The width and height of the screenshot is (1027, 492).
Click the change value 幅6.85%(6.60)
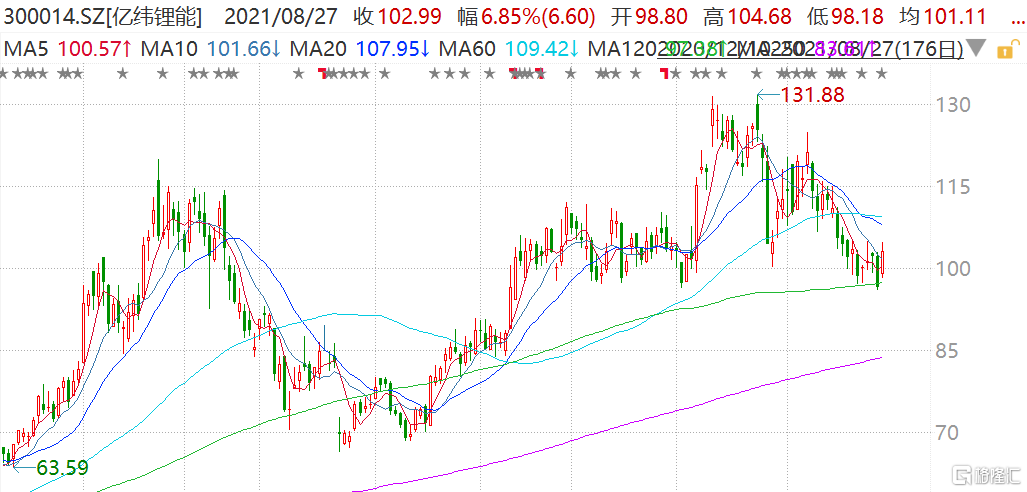point(527,17)
